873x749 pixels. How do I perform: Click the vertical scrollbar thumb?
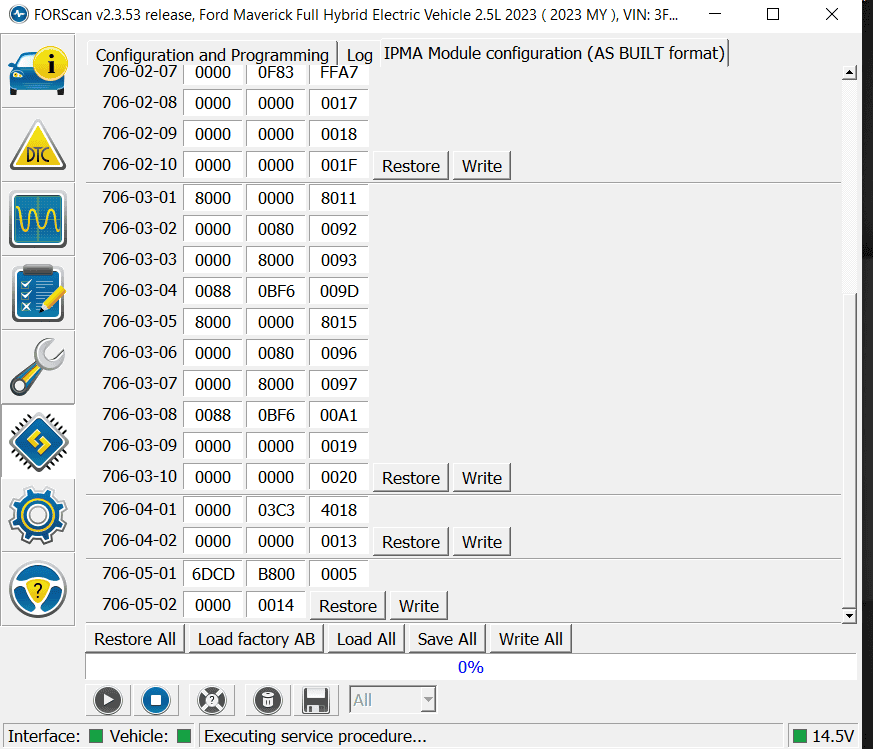pos(849,449)
